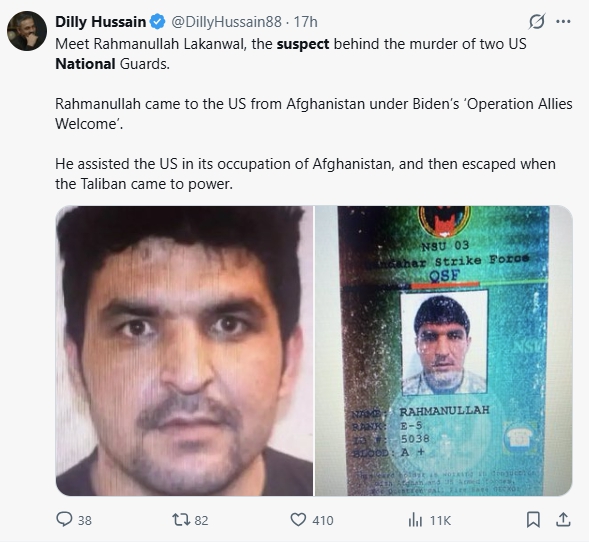The width and height of the screenshot is (589, 546).
Task: Bookmark this post
Action: (533, 520)
